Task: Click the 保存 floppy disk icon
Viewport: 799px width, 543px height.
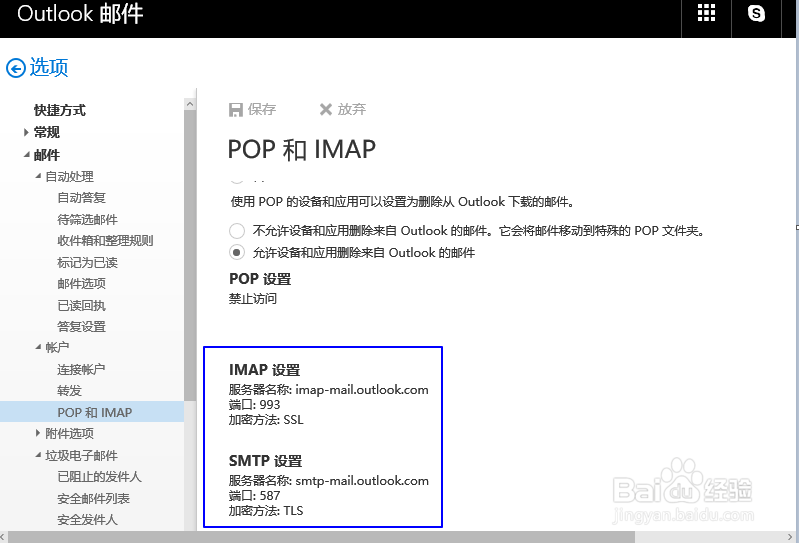Action: (235, 110)
